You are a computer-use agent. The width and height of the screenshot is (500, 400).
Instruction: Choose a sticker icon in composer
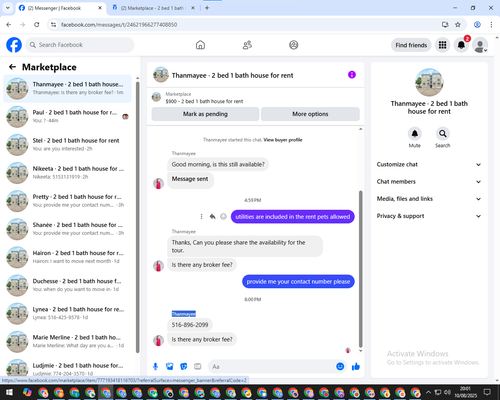(184, 367)
